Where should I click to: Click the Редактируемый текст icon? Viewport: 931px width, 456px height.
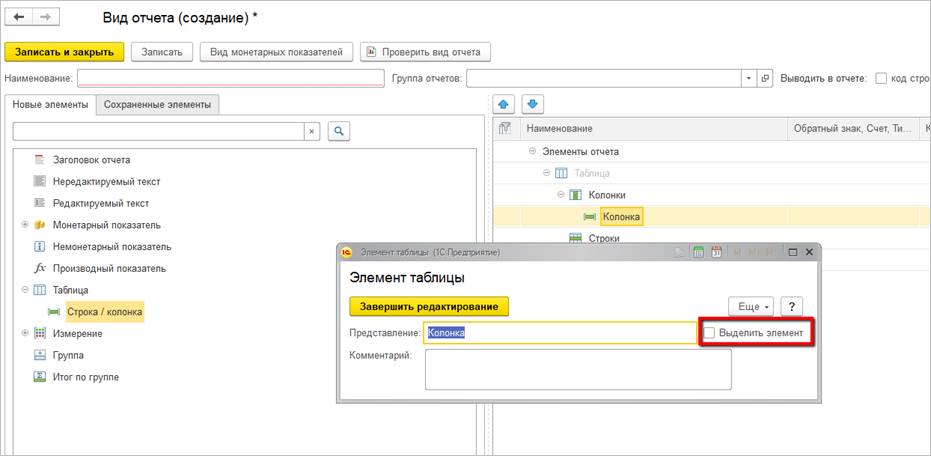tap(40, 203)
